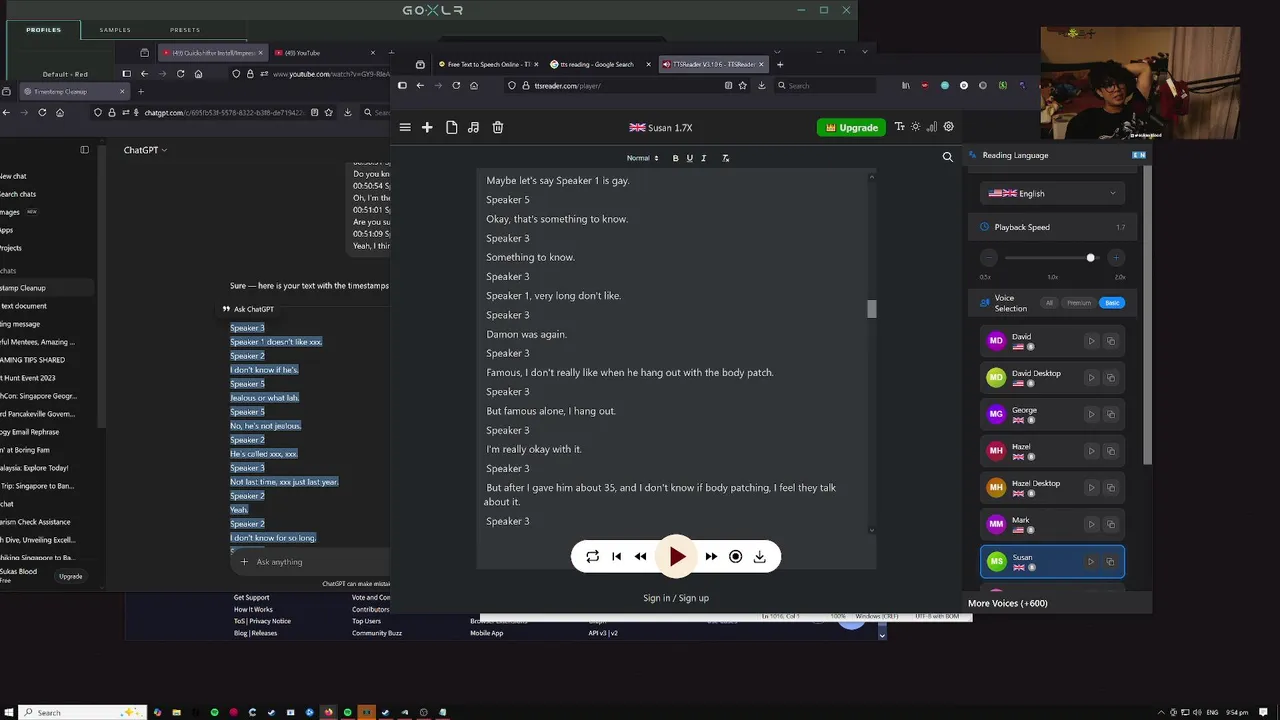Select the All voice filter

[x=1049, y=303]
